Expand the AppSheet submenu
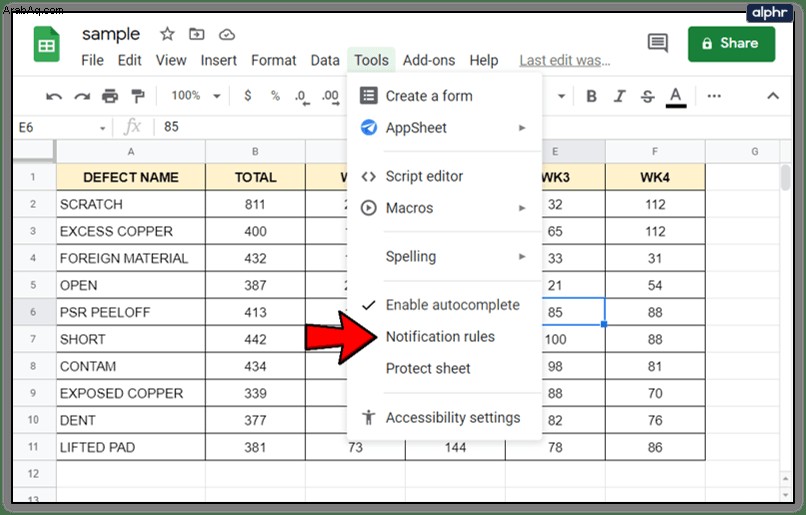 444,127
